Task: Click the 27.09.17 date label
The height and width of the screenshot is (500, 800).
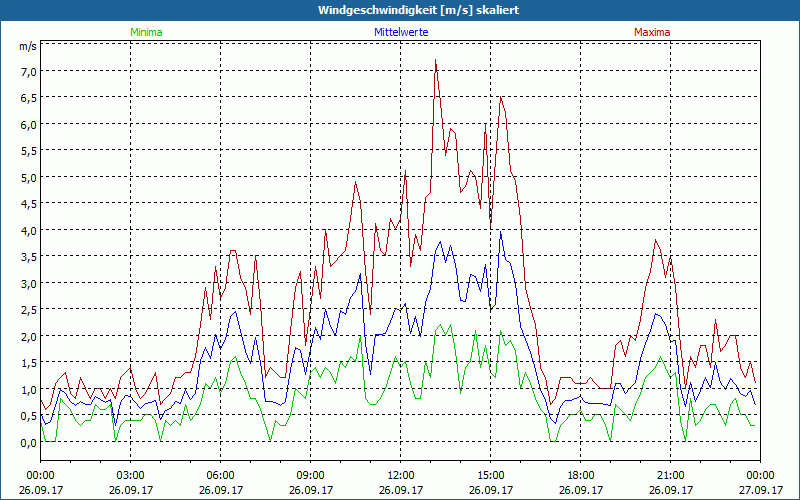Action: click(x=761, y=490)
